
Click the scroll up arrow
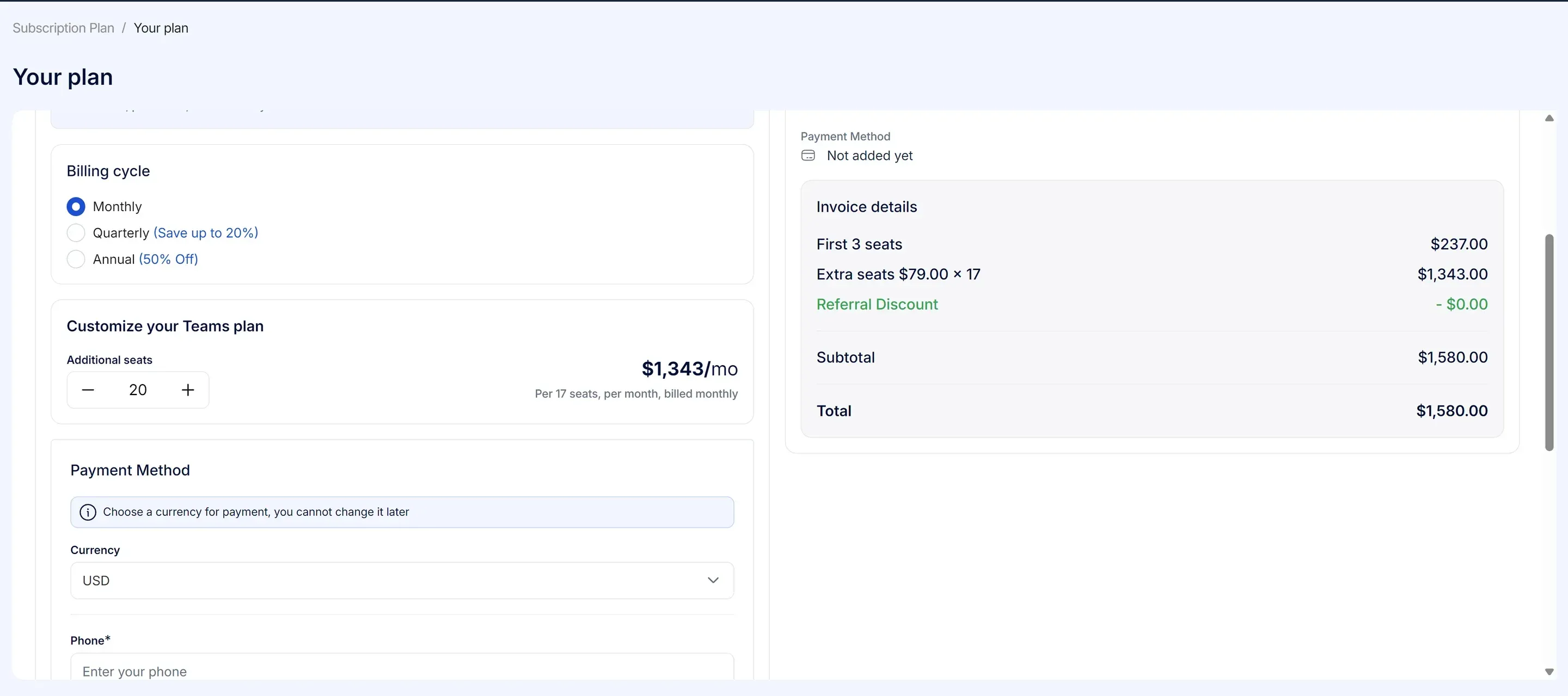tap(1549, 118)
